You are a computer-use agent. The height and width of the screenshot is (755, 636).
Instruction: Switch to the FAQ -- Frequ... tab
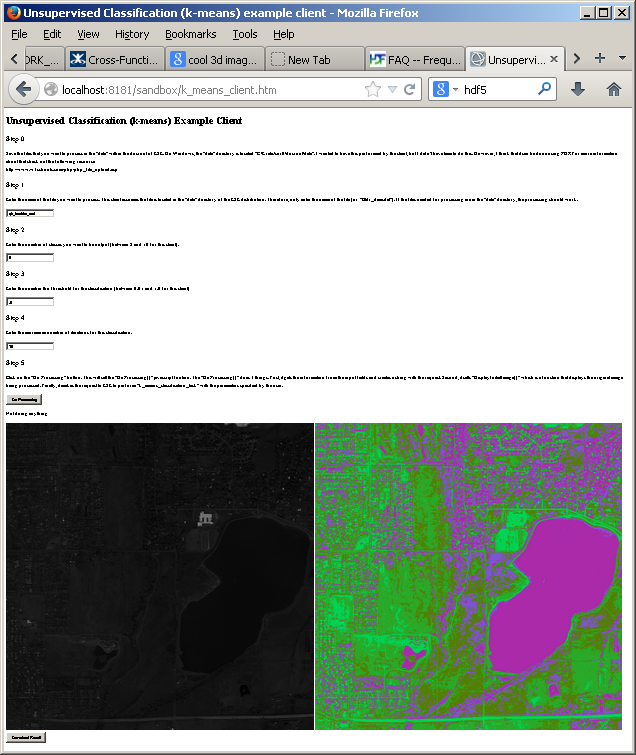point(415,59)
